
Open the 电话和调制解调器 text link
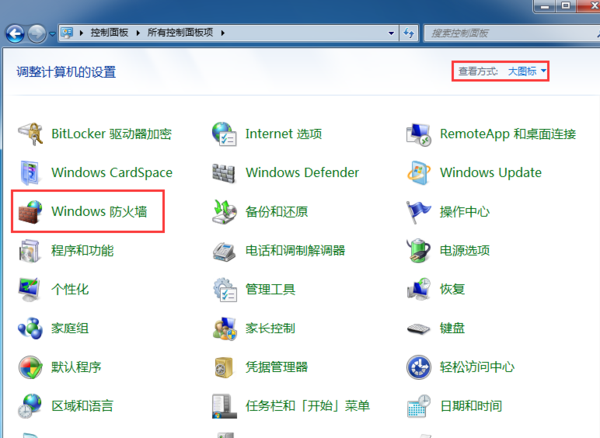pos(295,251)
